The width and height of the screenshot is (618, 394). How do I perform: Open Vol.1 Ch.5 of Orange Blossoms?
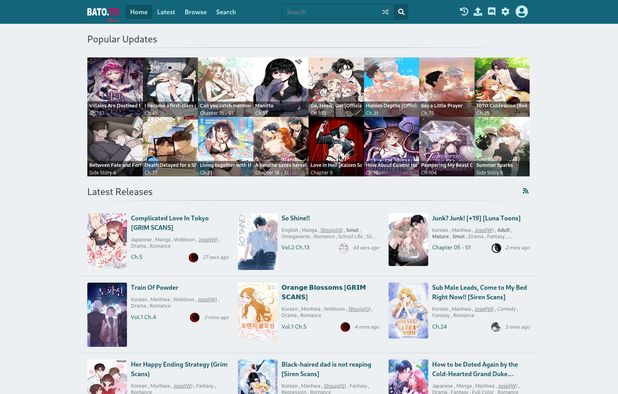tap(294, 326)
